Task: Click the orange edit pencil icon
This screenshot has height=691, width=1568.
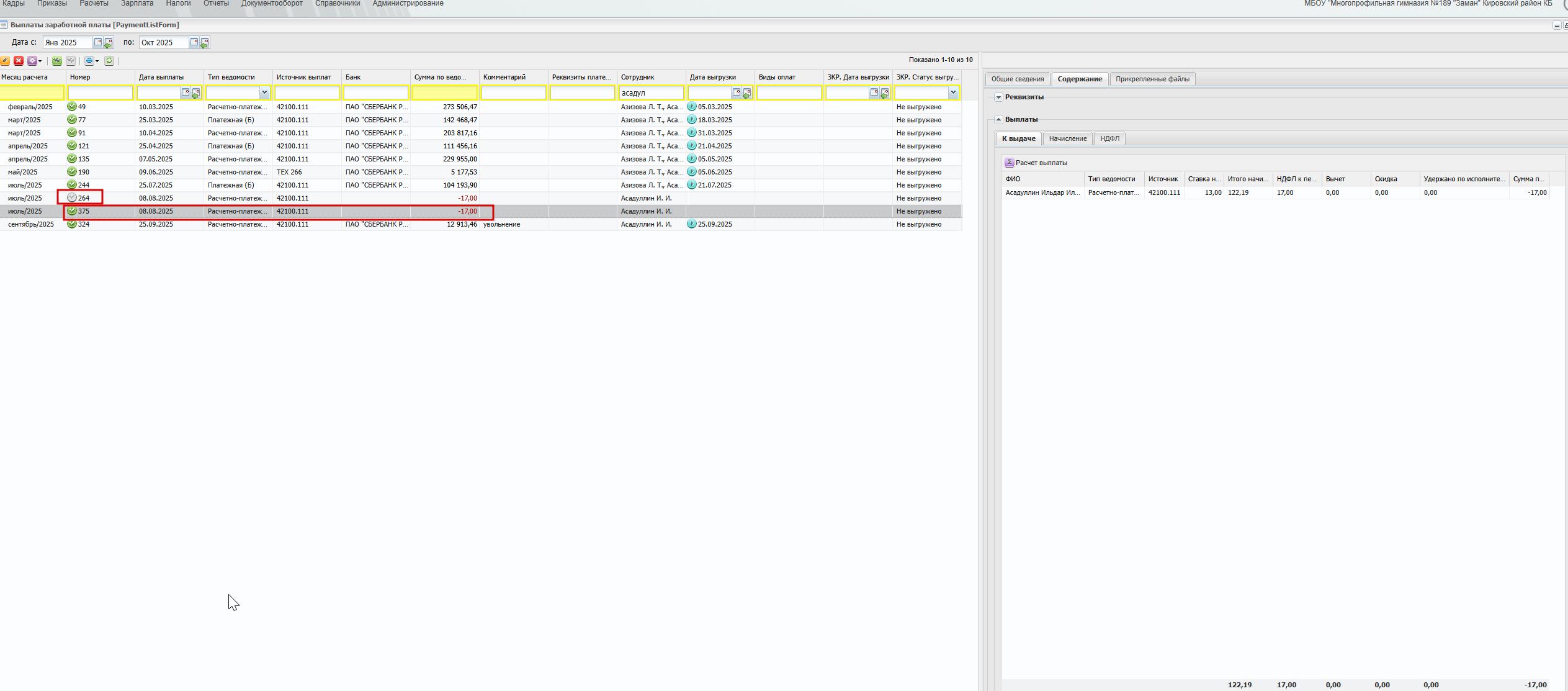Action: click(x=5, y=60)
